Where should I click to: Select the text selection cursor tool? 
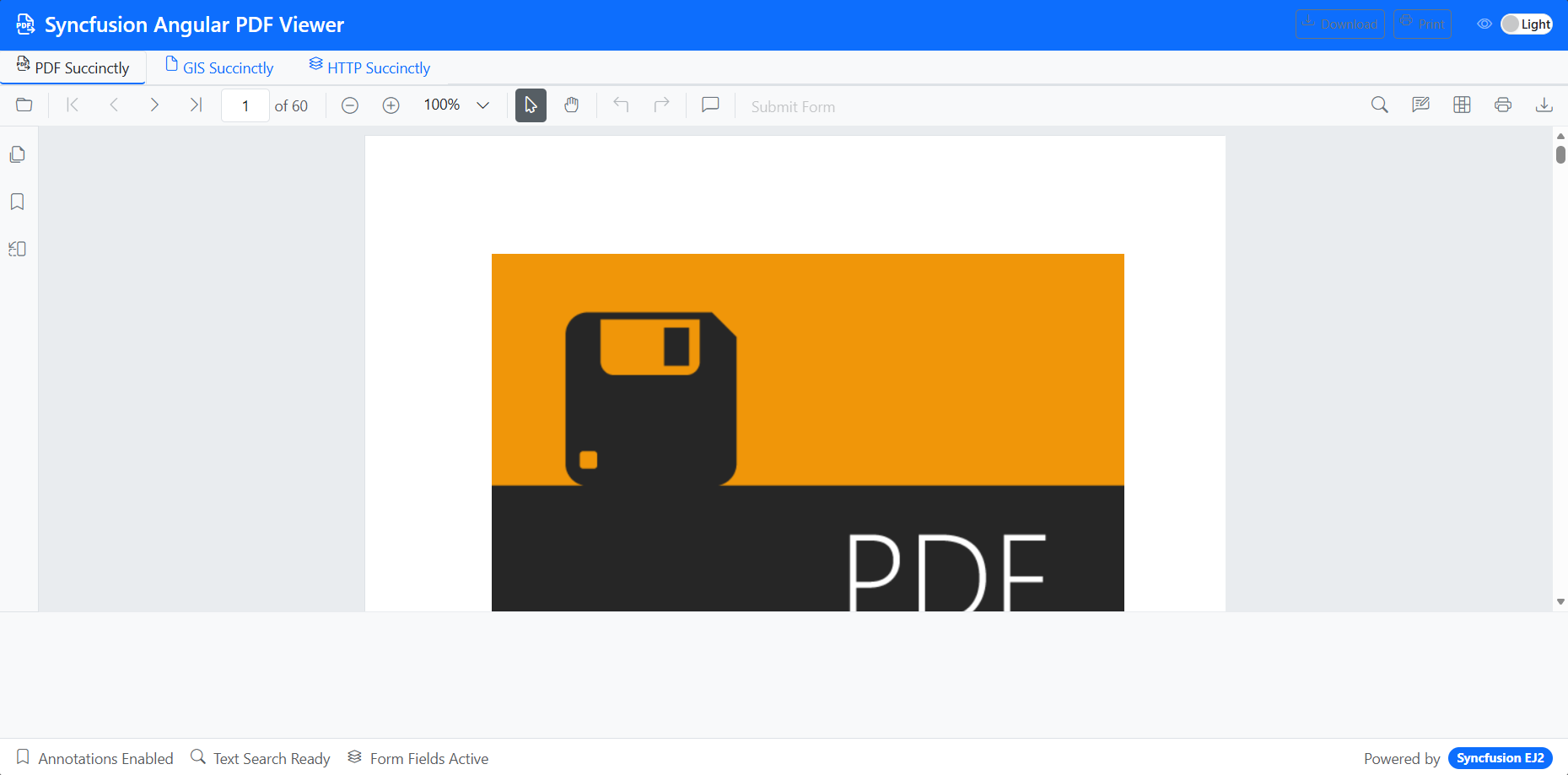pyautogui.click(x=531, y=105)
